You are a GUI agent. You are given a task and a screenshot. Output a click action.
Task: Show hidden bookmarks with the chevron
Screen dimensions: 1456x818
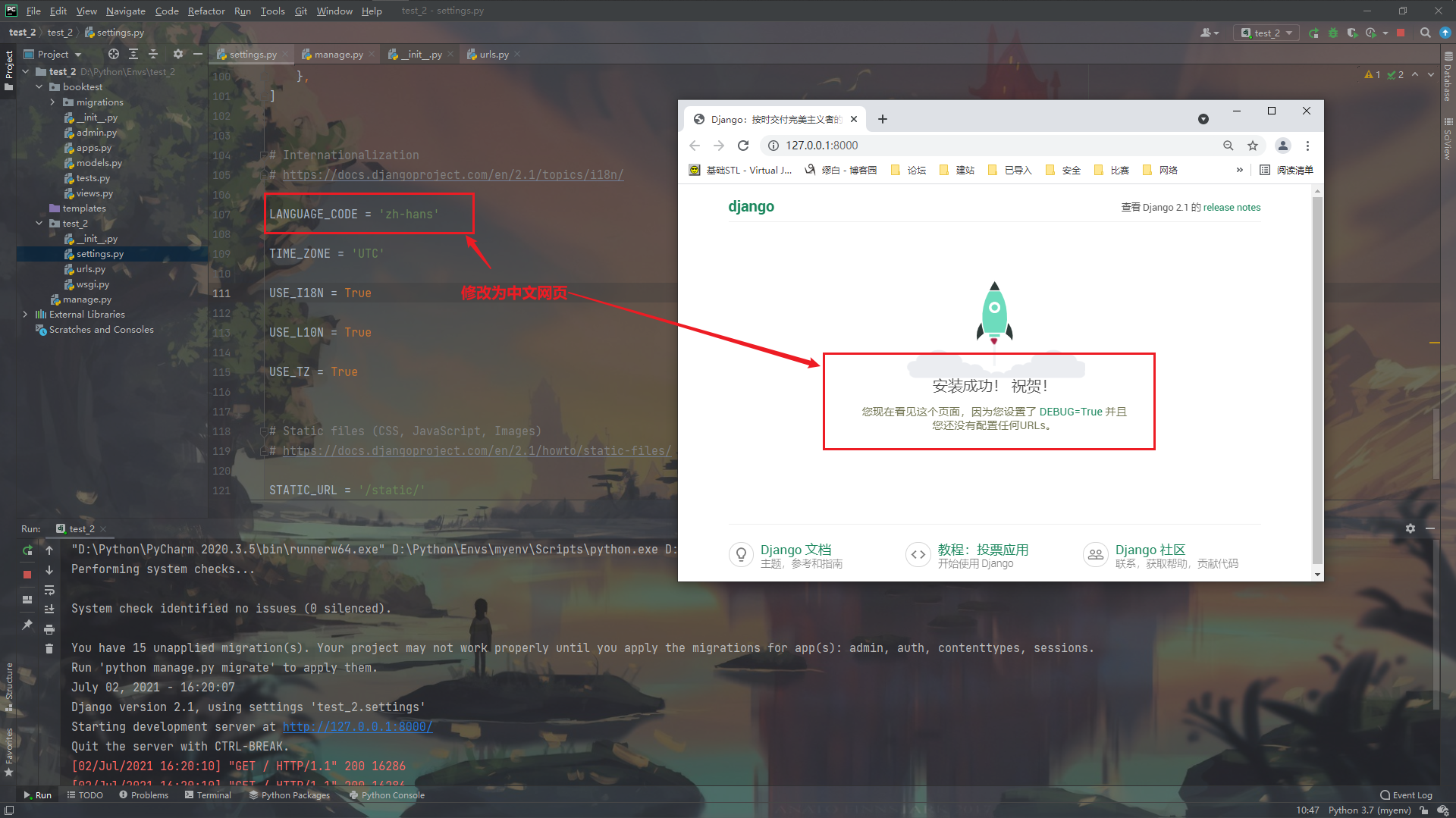point(1240,170)
